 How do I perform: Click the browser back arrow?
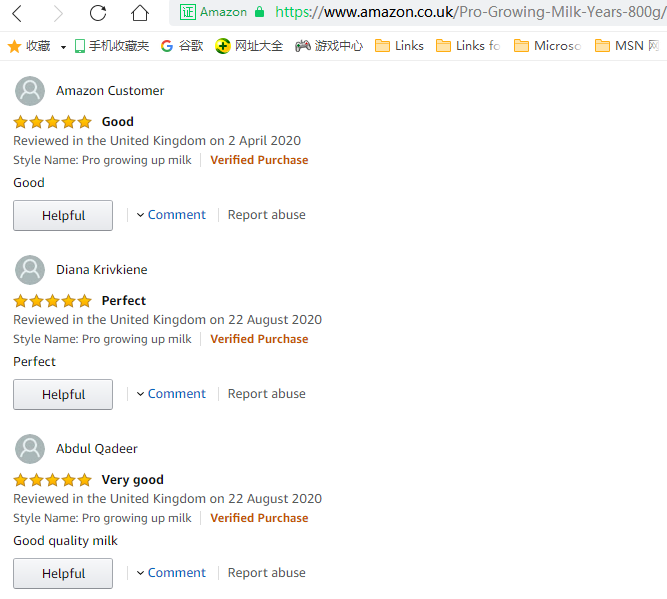coord(17,13)
